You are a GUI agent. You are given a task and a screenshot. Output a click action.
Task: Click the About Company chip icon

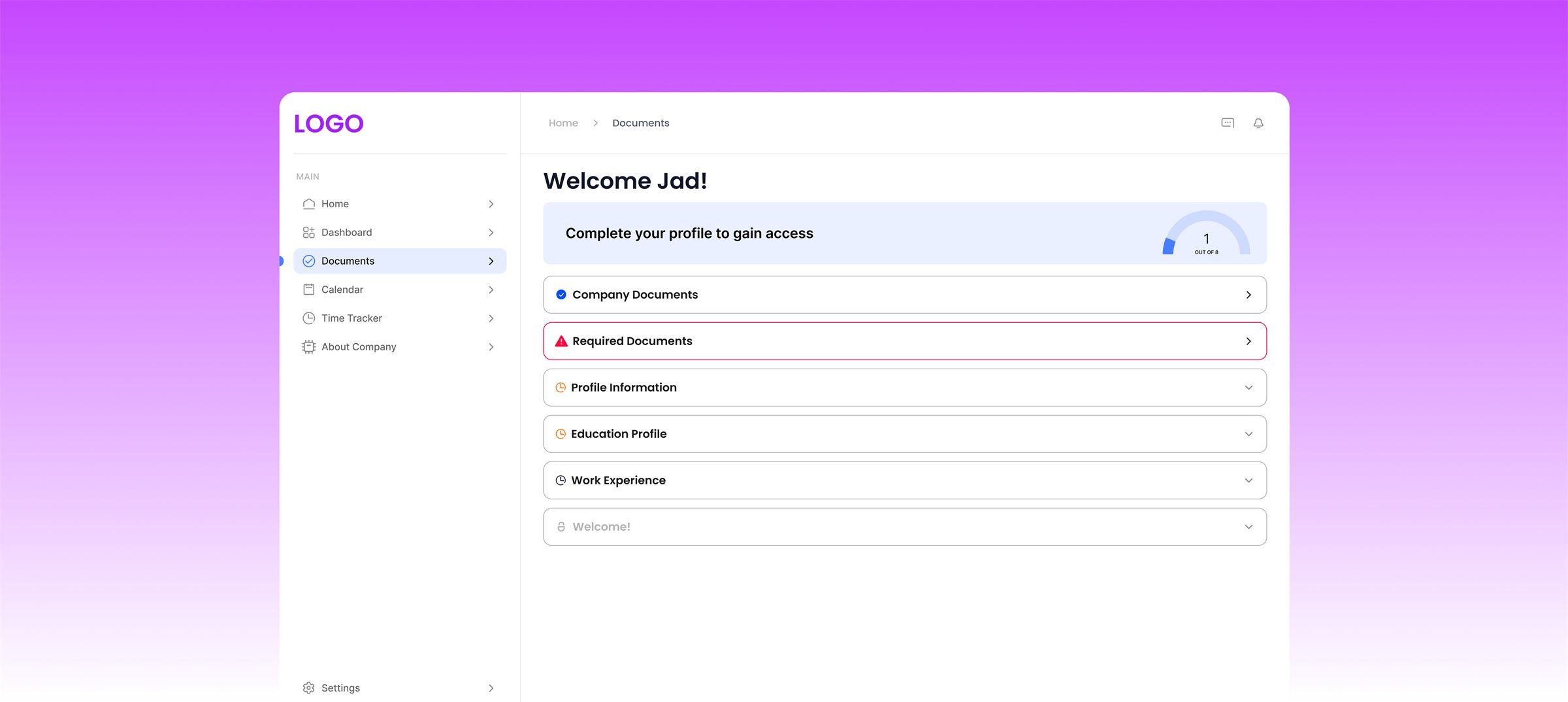(309, 347)
